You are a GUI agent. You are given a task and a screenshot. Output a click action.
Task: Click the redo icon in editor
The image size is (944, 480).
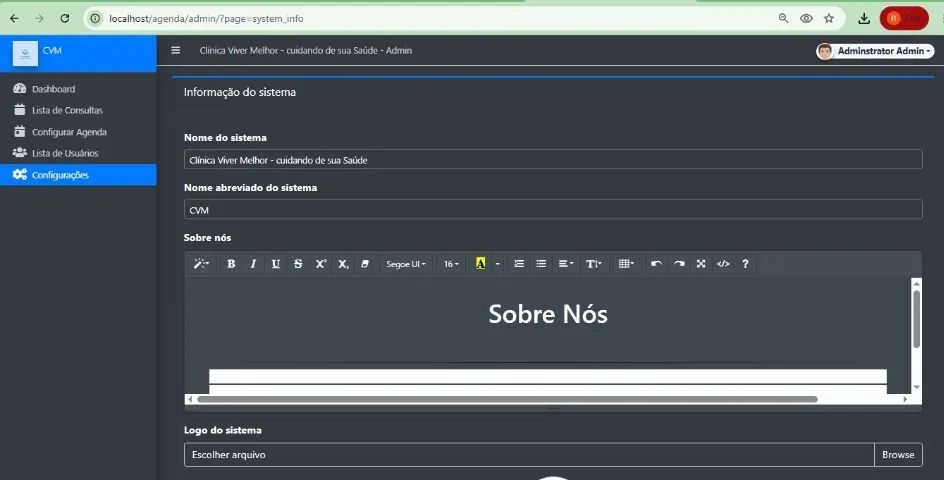coord(679,264)
